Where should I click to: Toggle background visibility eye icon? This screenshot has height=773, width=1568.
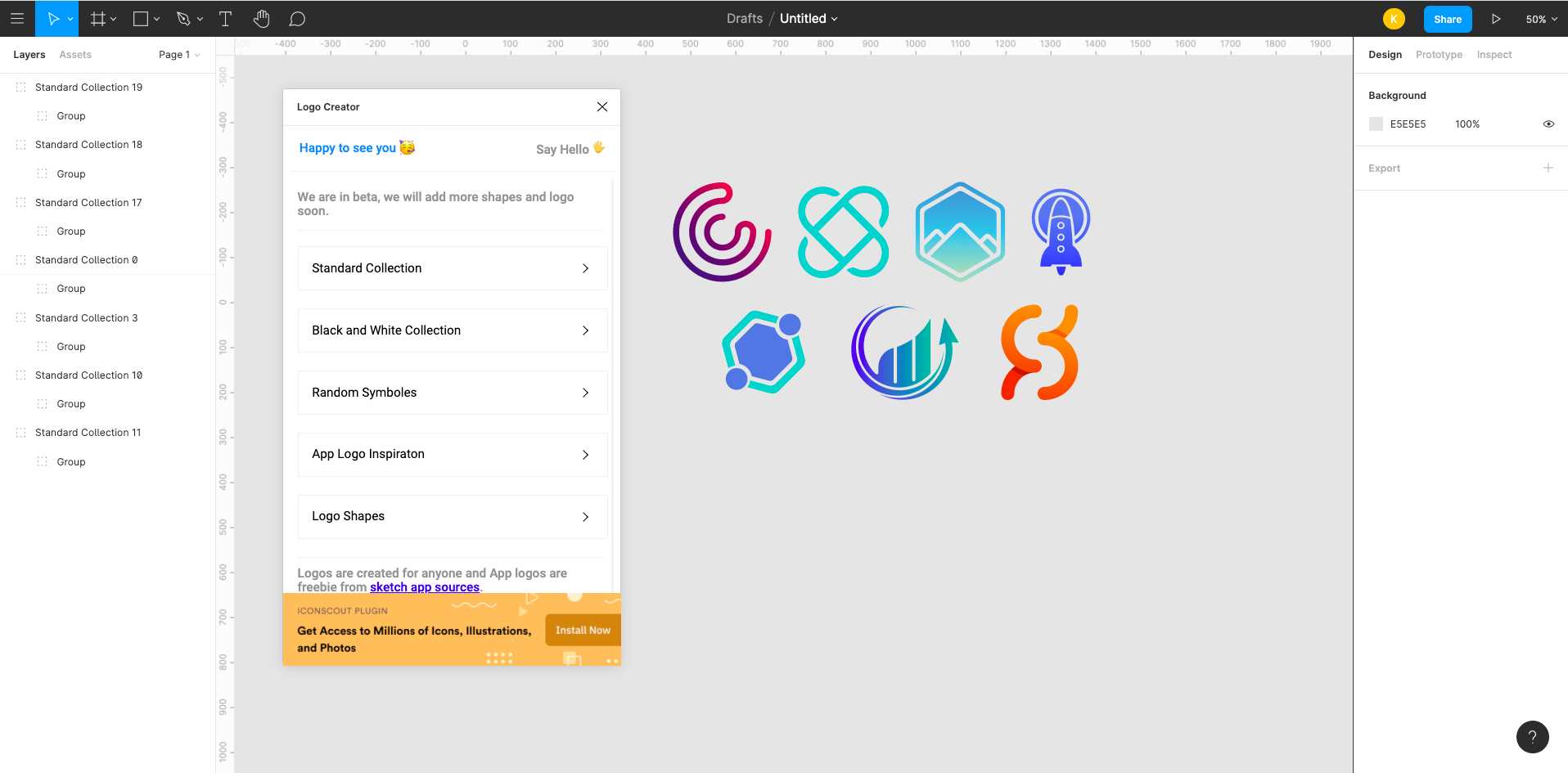(x=1548, y=124)
